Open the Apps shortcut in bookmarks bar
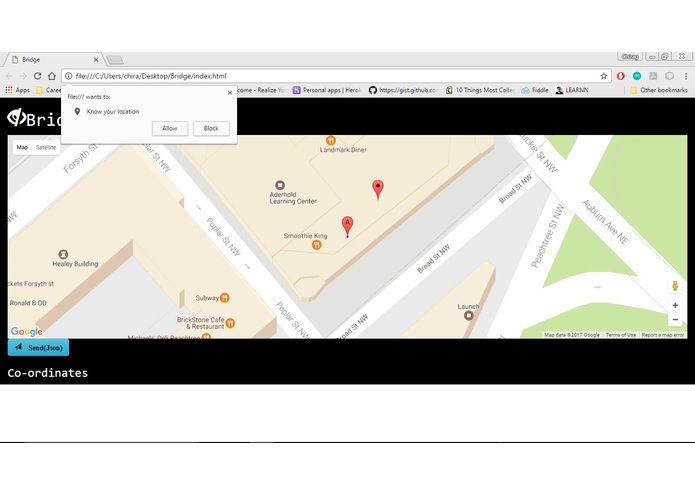 pos(17,90)
